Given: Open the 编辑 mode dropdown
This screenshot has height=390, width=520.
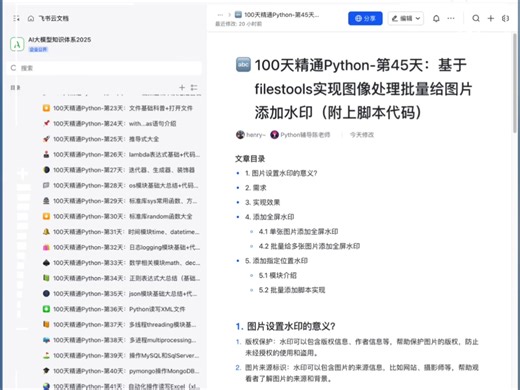Looking at the screenshot, I should (x=406, y=18).
